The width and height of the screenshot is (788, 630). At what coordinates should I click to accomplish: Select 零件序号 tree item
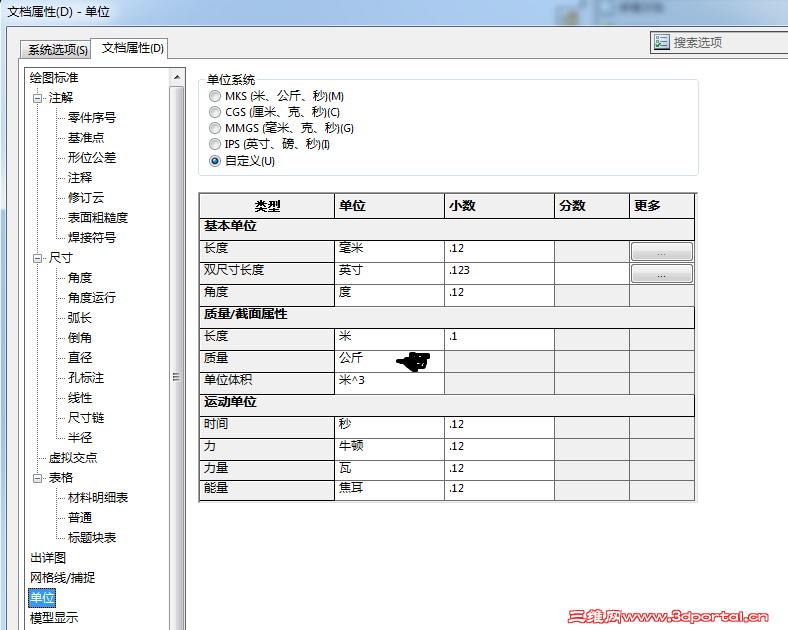[x=92, y=118]
